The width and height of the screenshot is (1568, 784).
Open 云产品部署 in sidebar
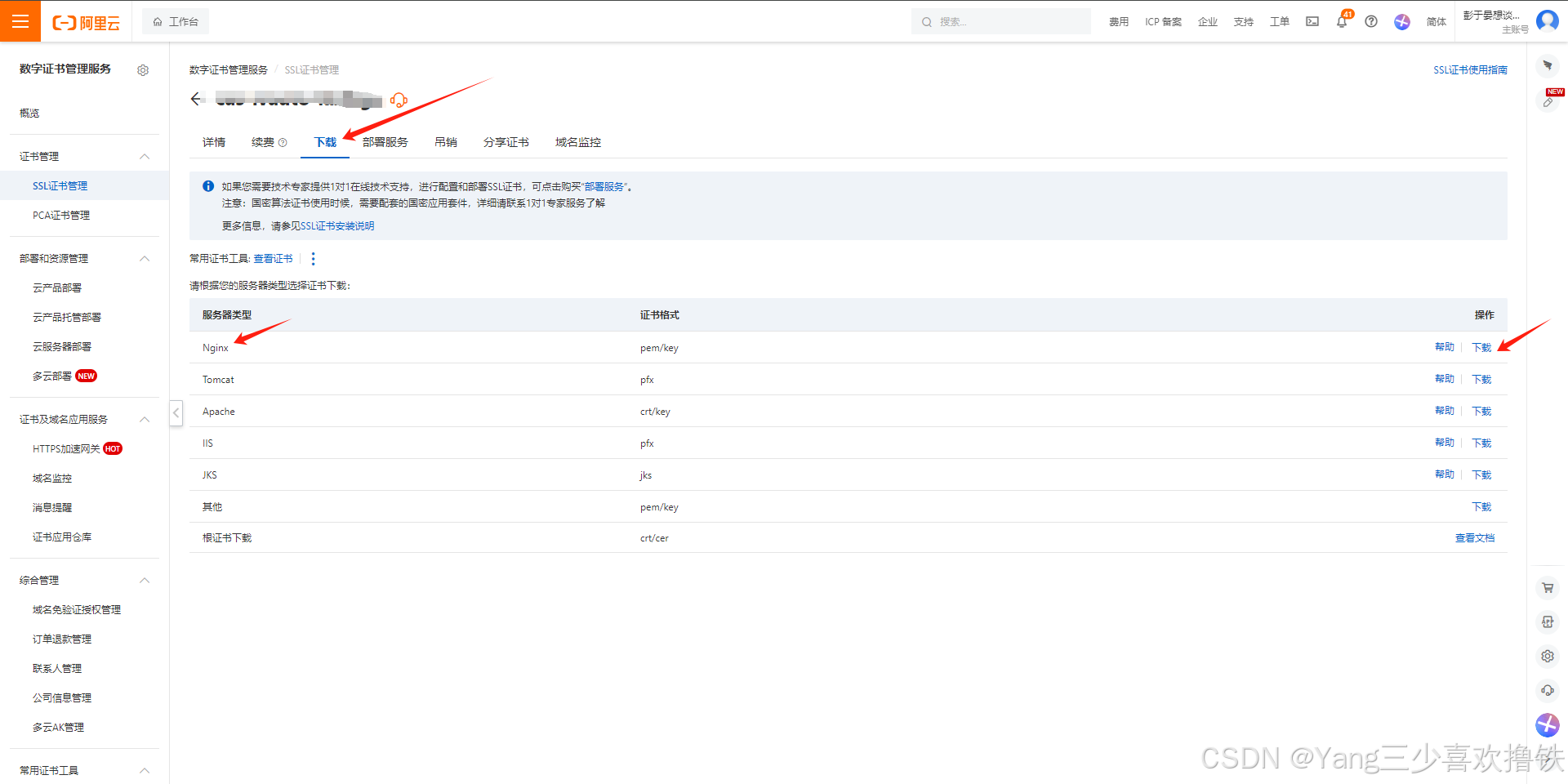click(57, 288)
